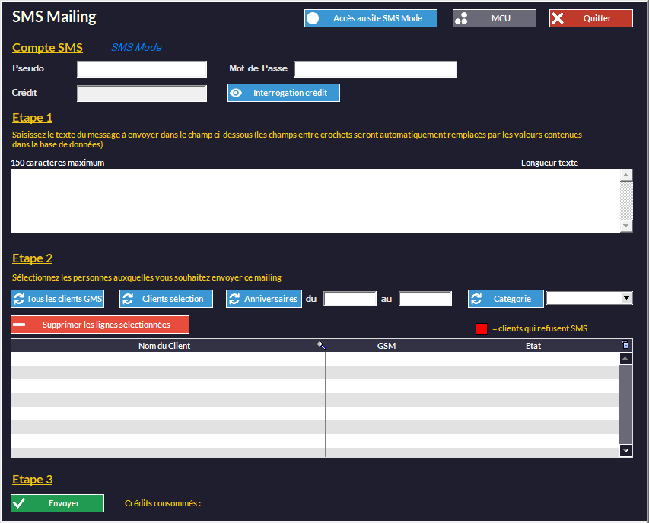Open the SMS Mode link

(x=136, y=47)
